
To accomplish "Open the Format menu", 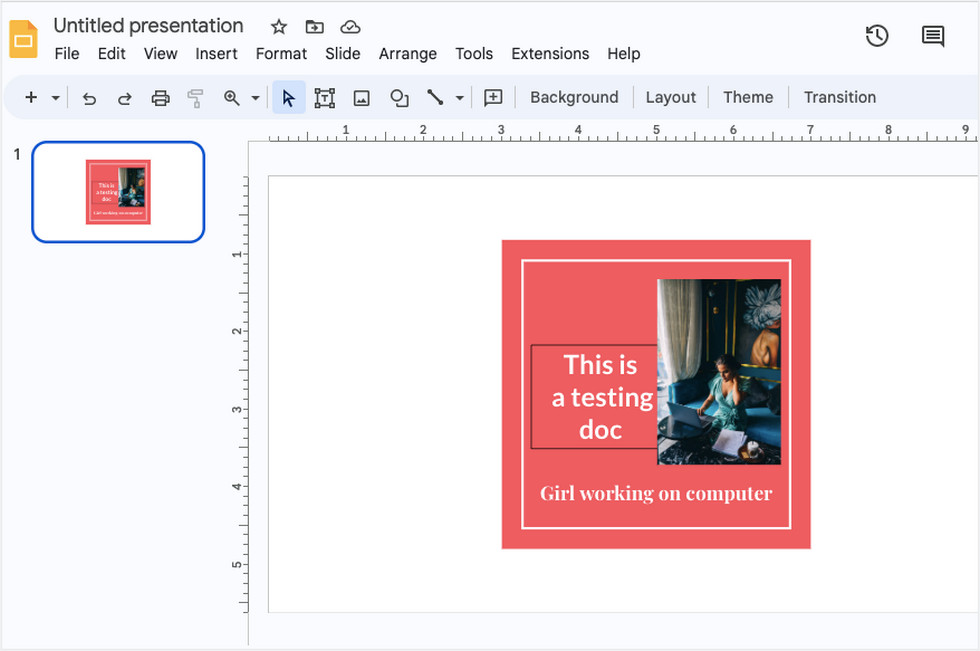I will (x=281, y=54).
